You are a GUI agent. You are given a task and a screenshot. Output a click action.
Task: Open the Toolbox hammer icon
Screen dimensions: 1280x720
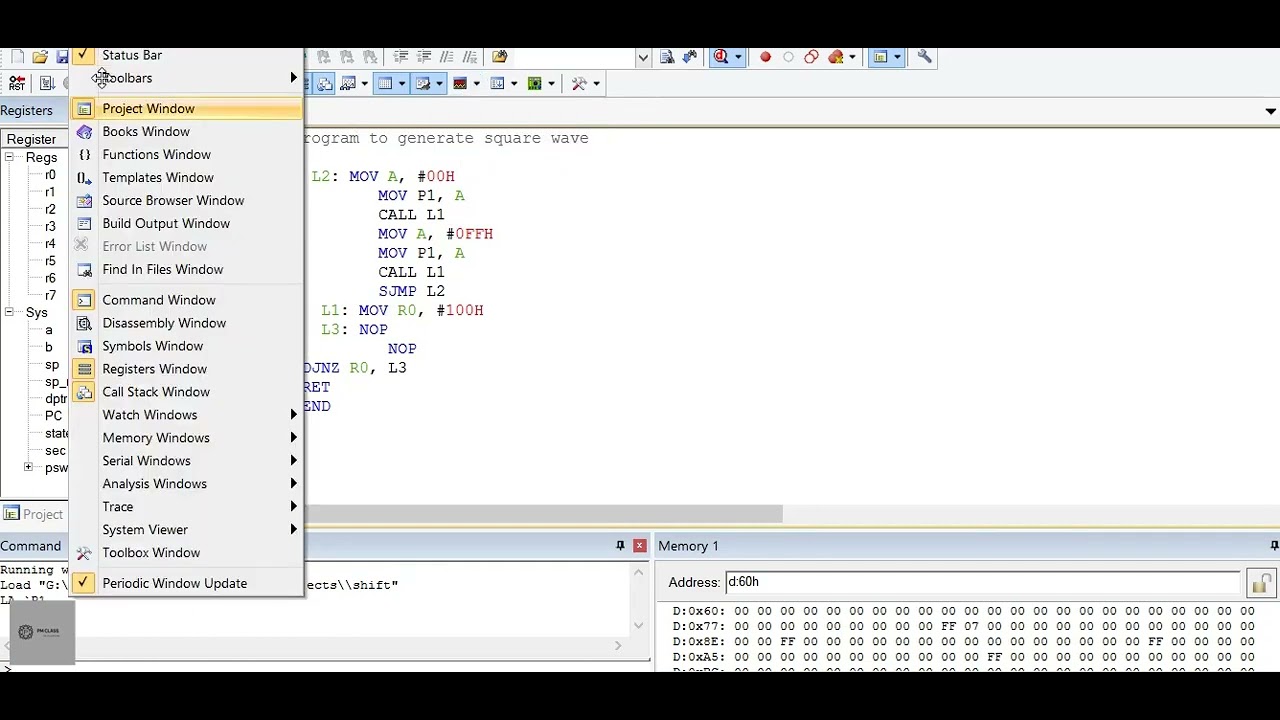579,83
